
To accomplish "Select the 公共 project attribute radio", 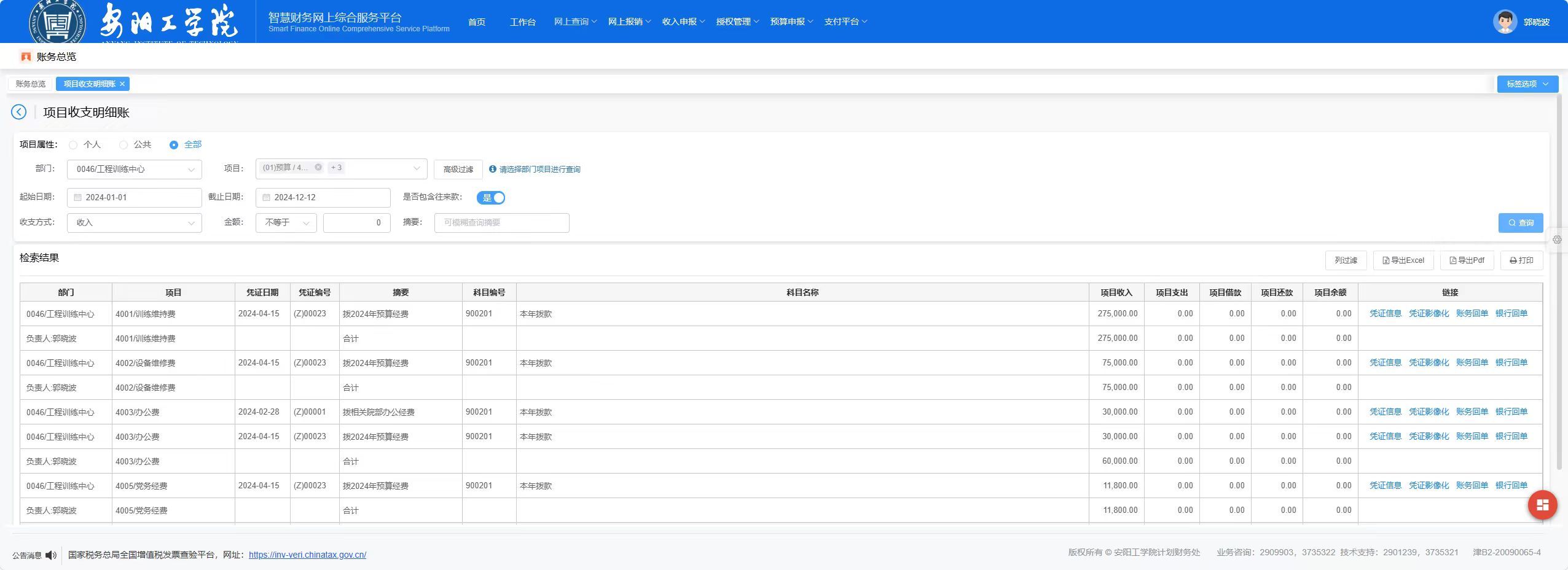I will (123, 145).
